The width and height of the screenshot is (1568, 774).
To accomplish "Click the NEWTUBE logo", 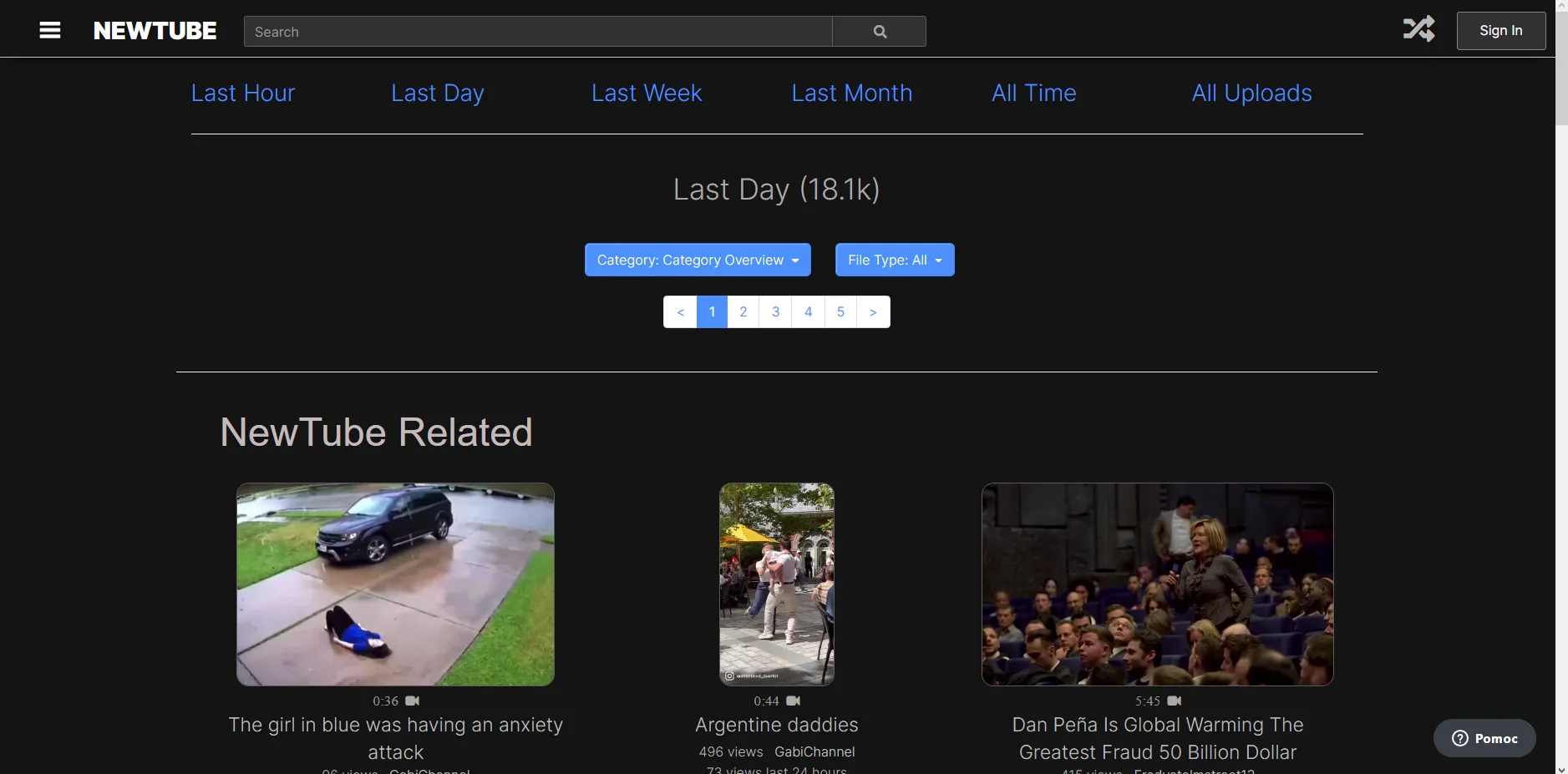I will 155,30.
